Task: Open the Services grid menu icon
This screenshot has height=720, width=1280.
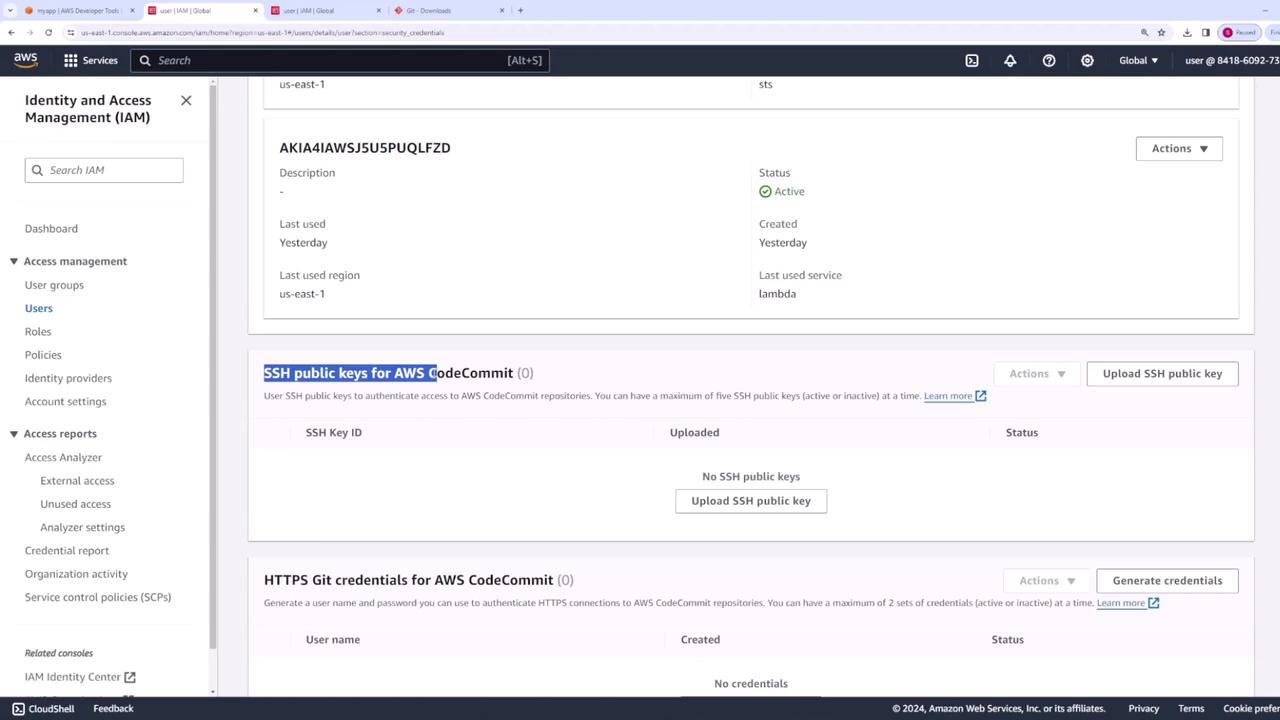Action: click(71, 60)
